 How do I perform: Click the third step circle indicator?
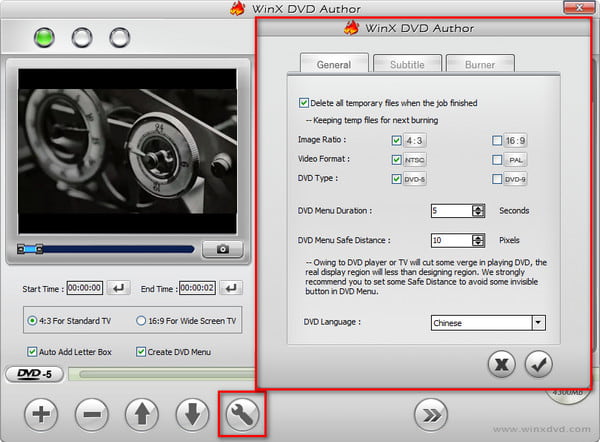[120, 38]
